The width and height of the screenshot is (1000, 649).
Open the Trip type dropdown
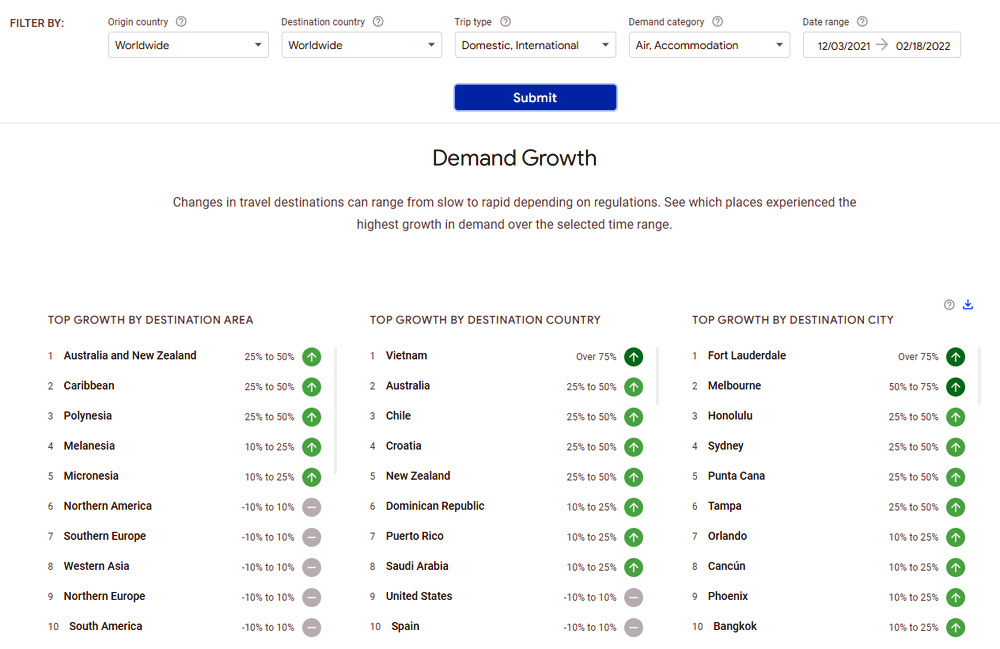[535, 45]
